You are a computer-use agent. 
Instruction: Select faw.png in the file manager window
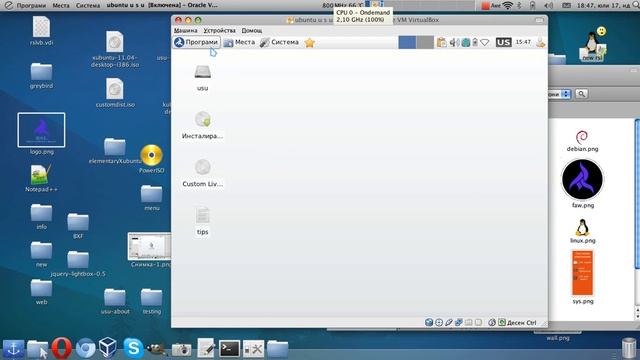pyautogui.click(x=582, y=184)
